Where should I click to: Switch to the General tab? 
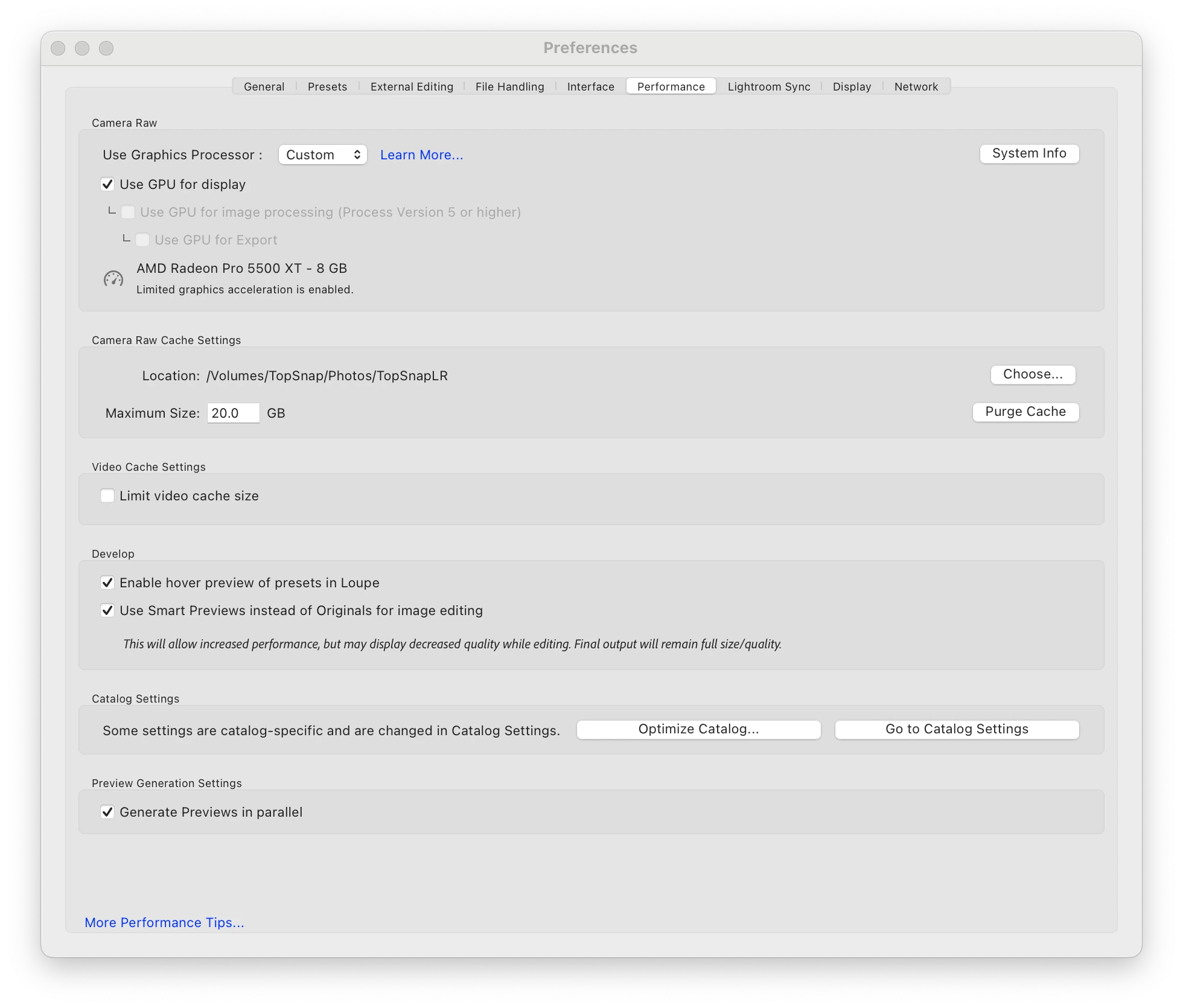pyautogui.click(x=264, y=86)
